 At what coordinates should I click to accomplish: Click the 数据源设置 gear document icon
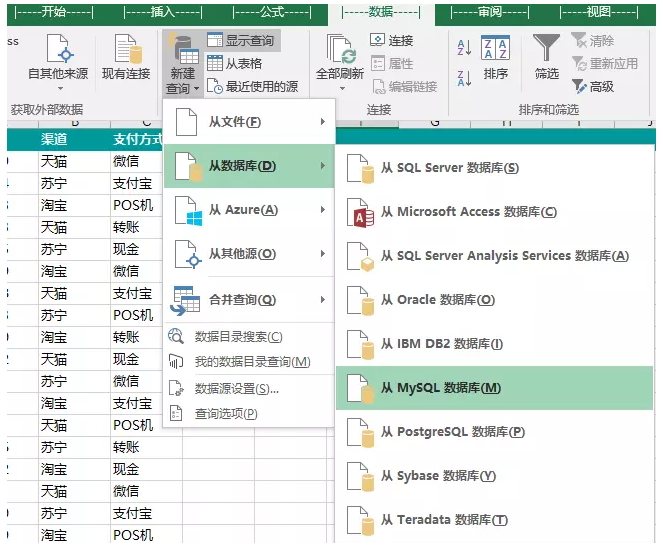click(176, 388)
